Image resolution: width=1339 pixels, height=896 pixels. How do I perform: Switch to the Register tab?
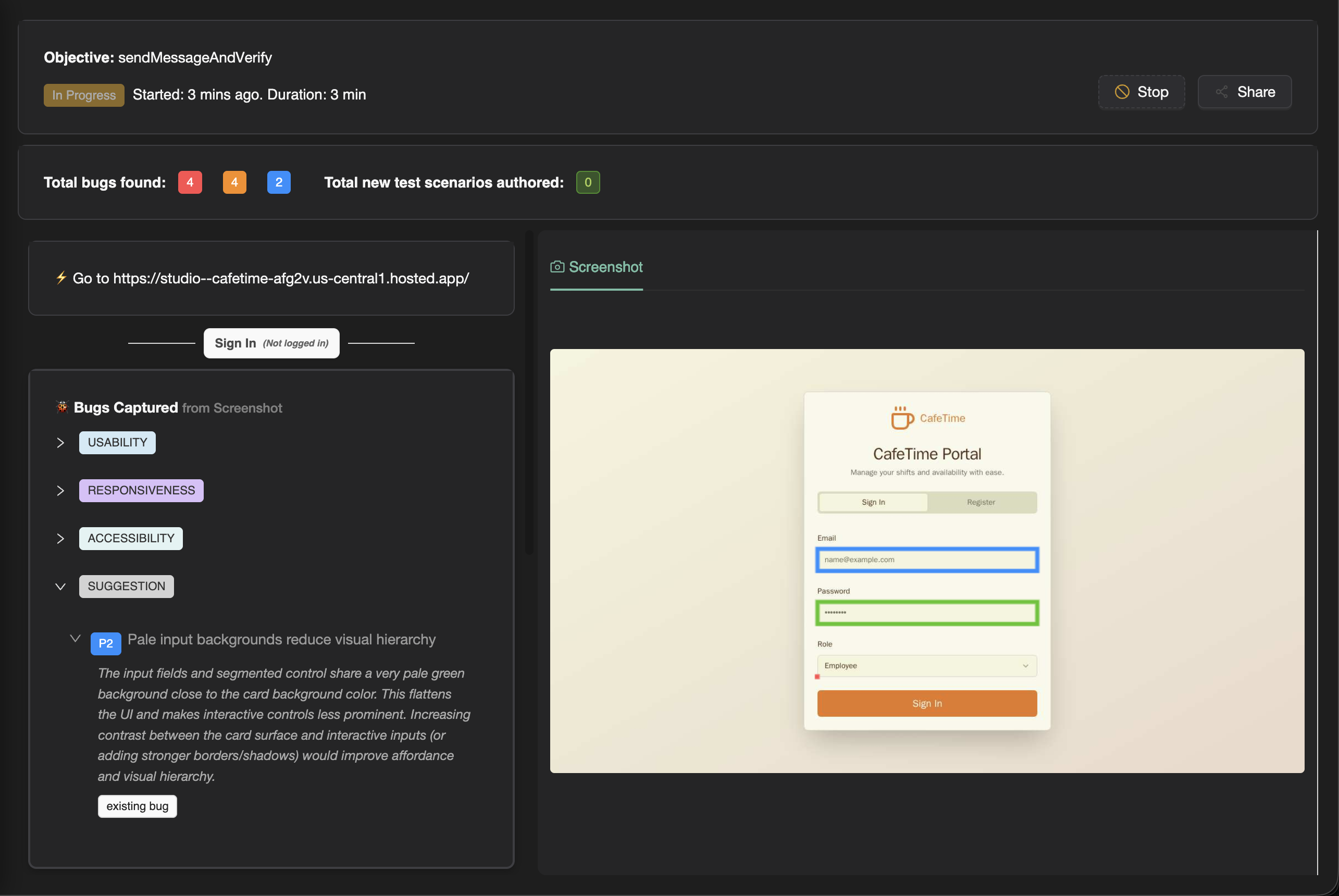tap(981, 502)
